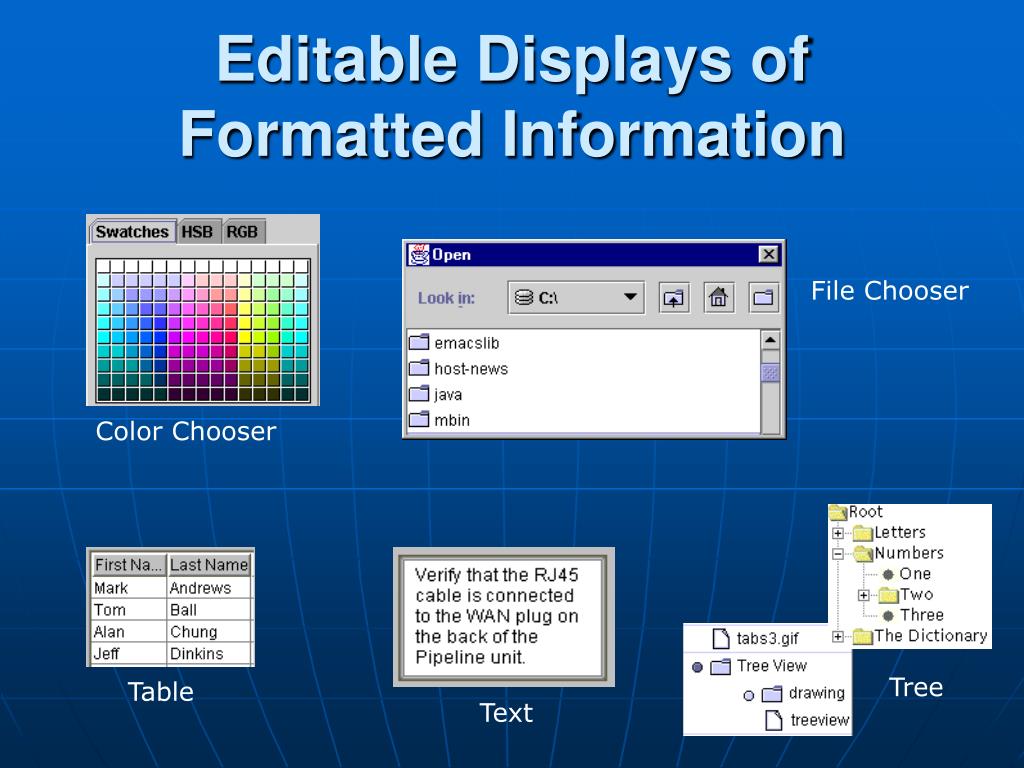Click the file list scrollbar thumb
The width and height of the screenshot is (1024, 768).
[771, 372]
